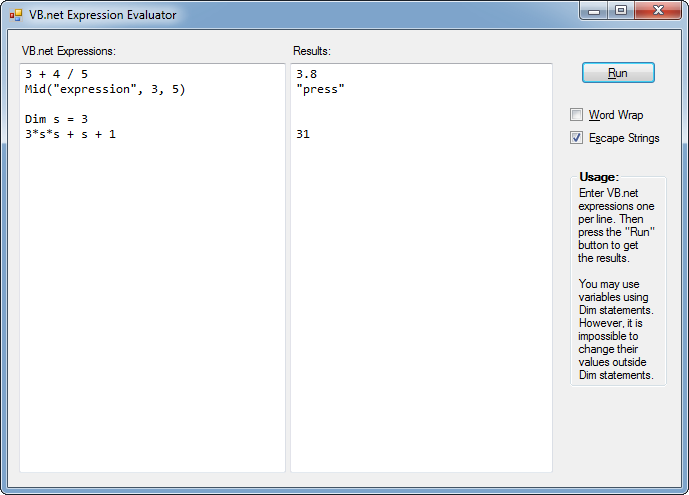This screenshot has width=689, height=495.
Task: Click the '3*s*s + s + 1' expression
Action: pos(70,134)
